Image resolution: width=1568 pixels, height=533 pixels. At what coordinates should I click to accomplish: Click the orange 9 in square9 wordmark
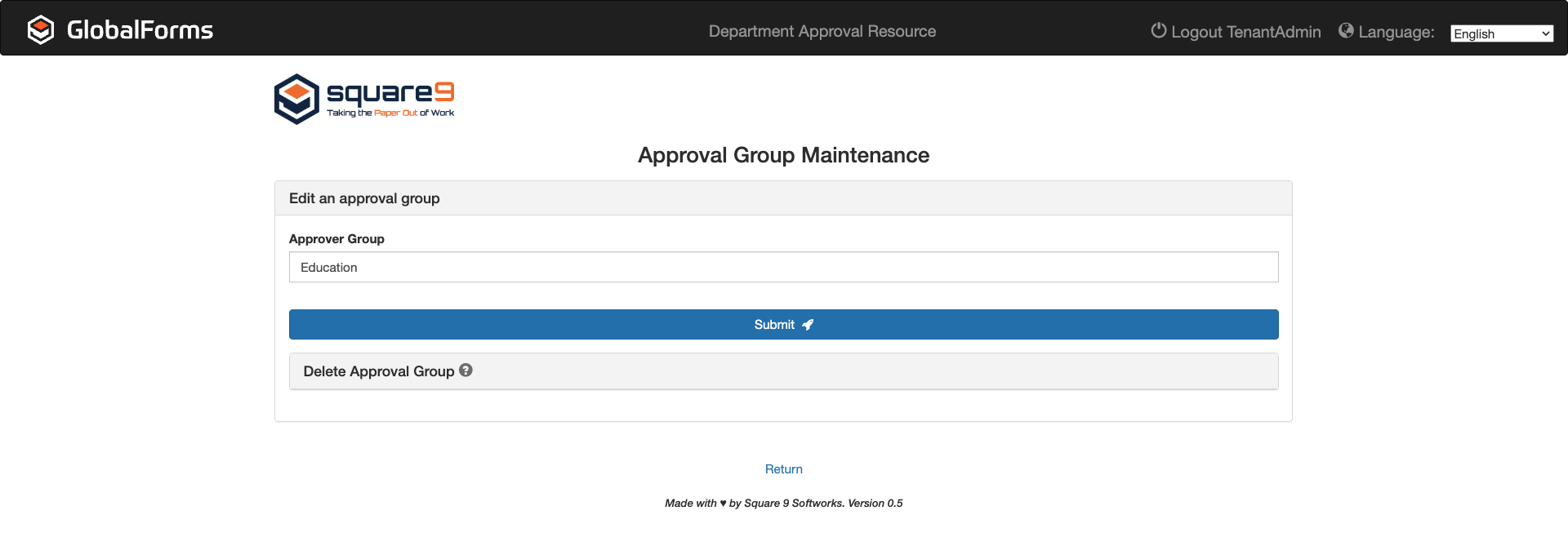tap(443, 91)
